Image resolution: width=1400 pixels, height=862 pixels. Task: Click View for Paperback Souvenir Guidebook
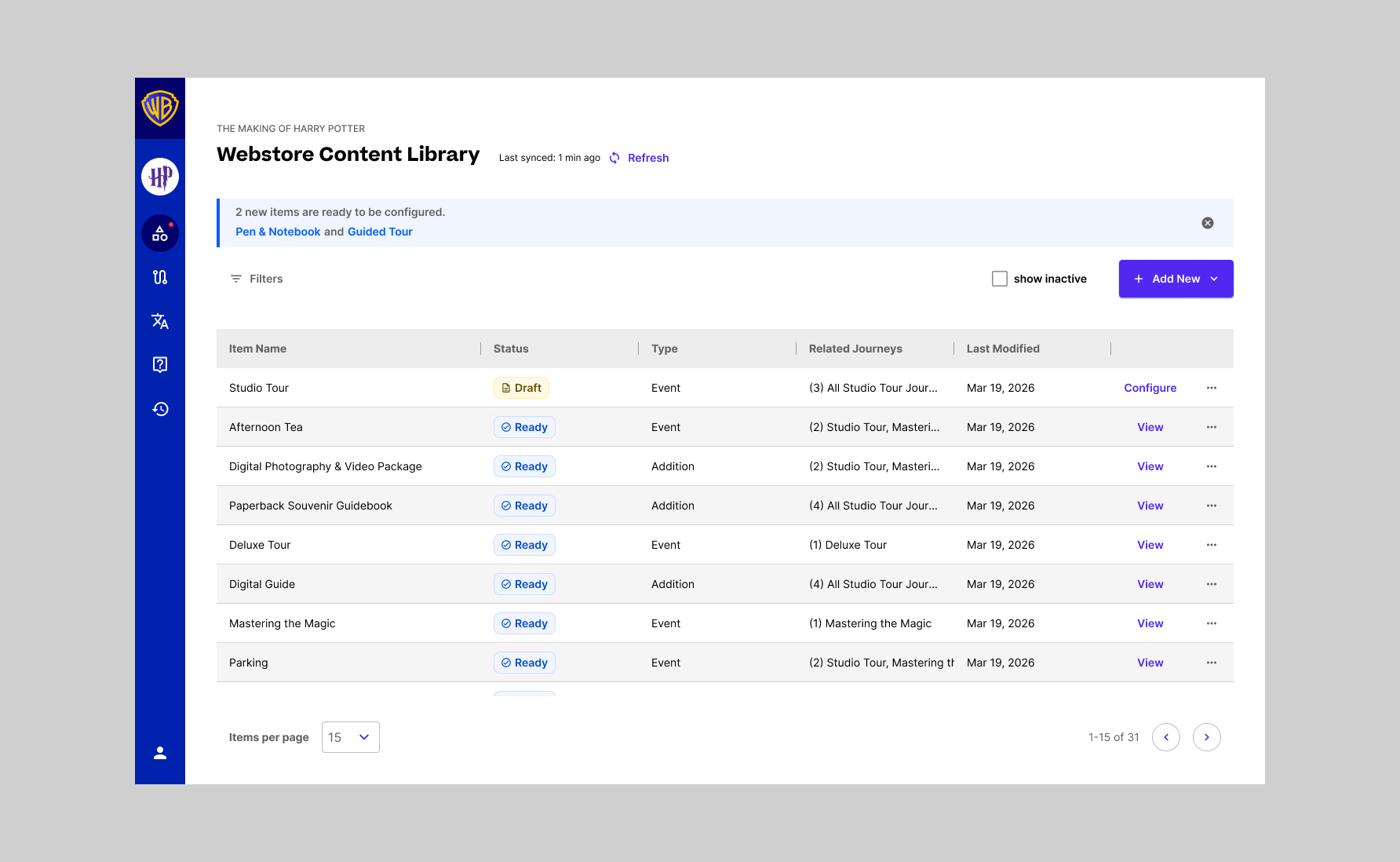tap(1150, 506)
